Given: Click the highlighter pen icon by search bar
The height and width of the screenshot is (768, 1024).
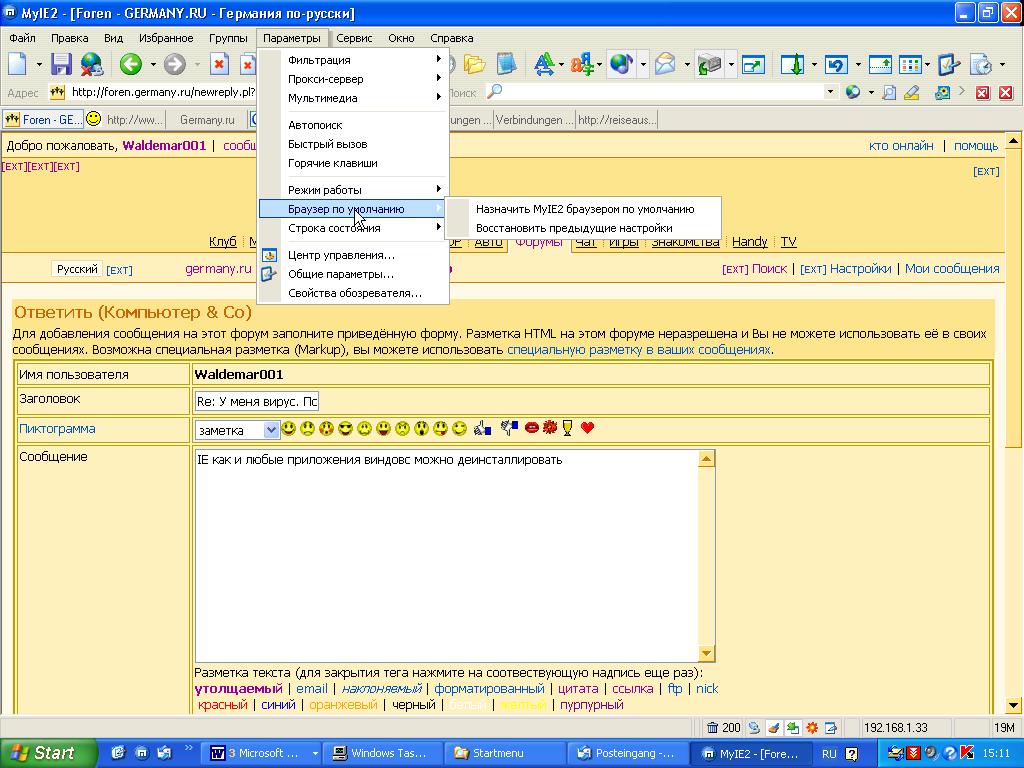Looking at the screenshot, I should point(912,93).
